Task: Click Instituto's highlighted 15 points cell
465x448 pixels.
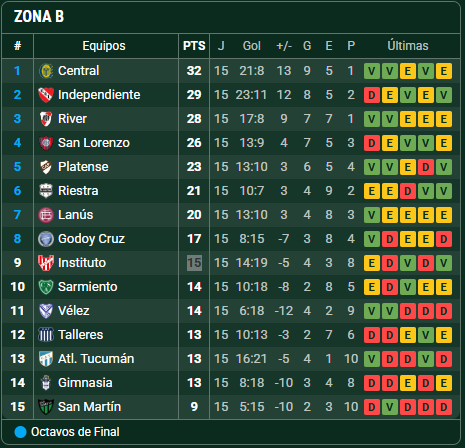Action: pos(194,263)
